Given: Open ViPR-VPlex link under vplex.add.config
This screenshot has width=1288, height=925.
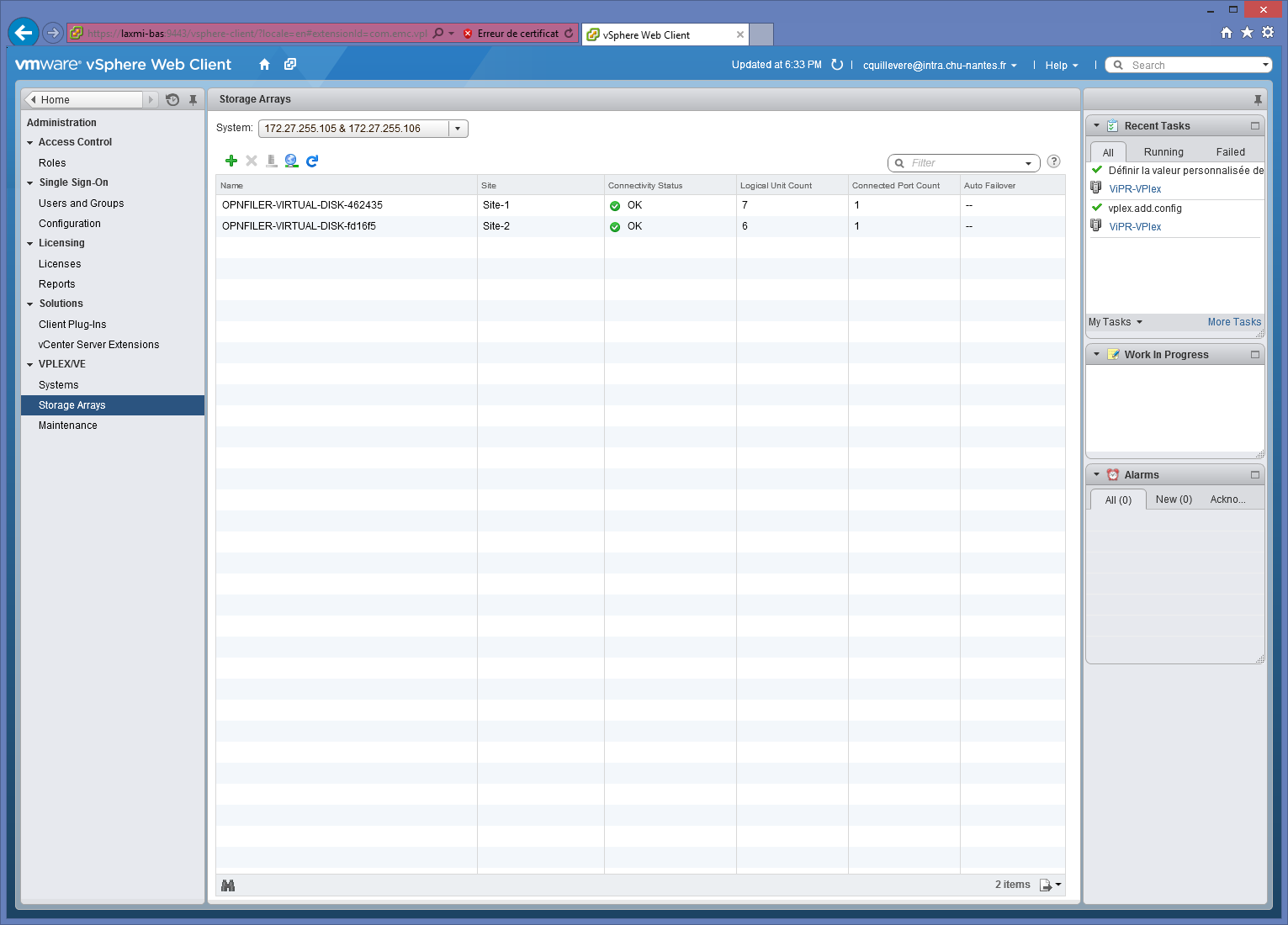Looking at the screenshot, I should 1135,227.
